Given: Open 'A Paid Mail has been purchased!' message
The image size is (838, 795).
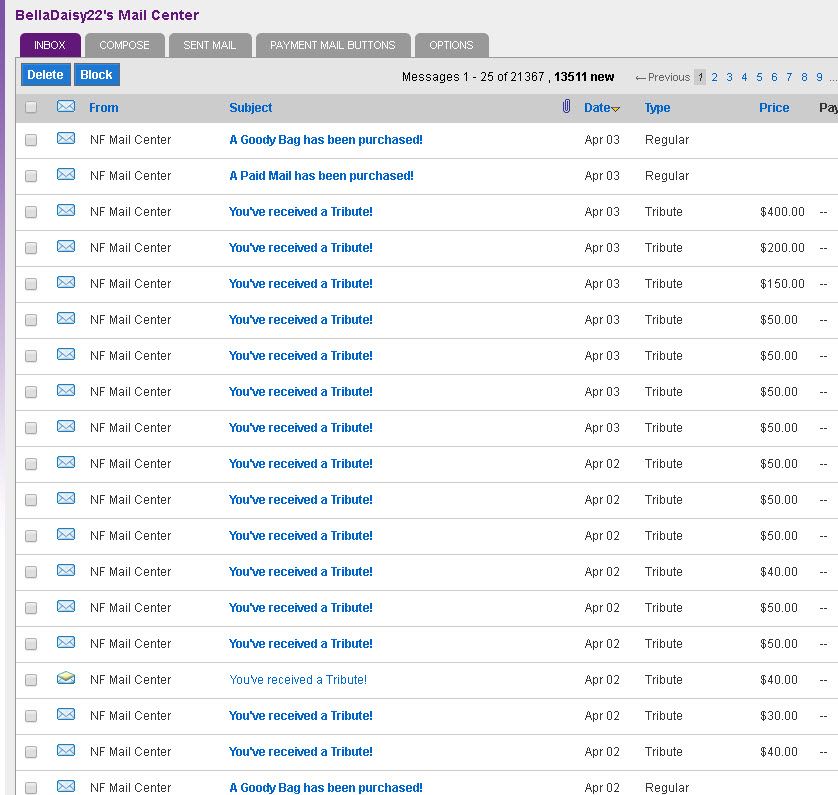Looking at the screenshot, I should tap(321, 176).
